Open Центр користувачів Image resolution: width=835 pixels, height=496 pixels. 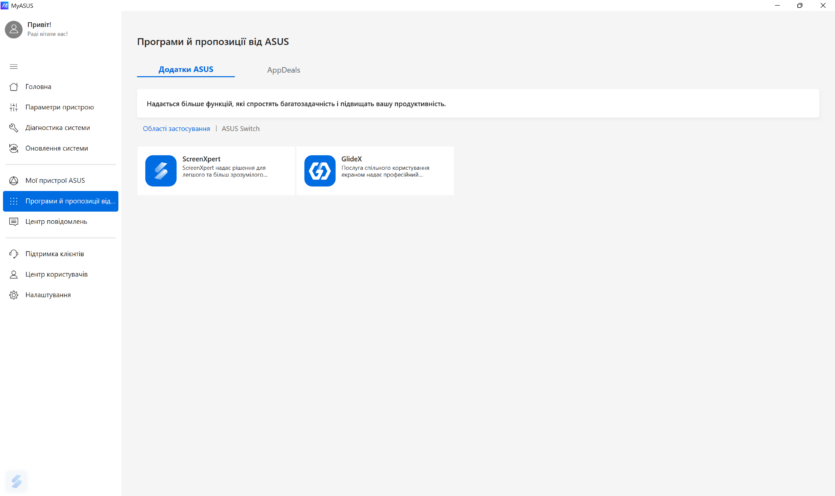[61, 274]
